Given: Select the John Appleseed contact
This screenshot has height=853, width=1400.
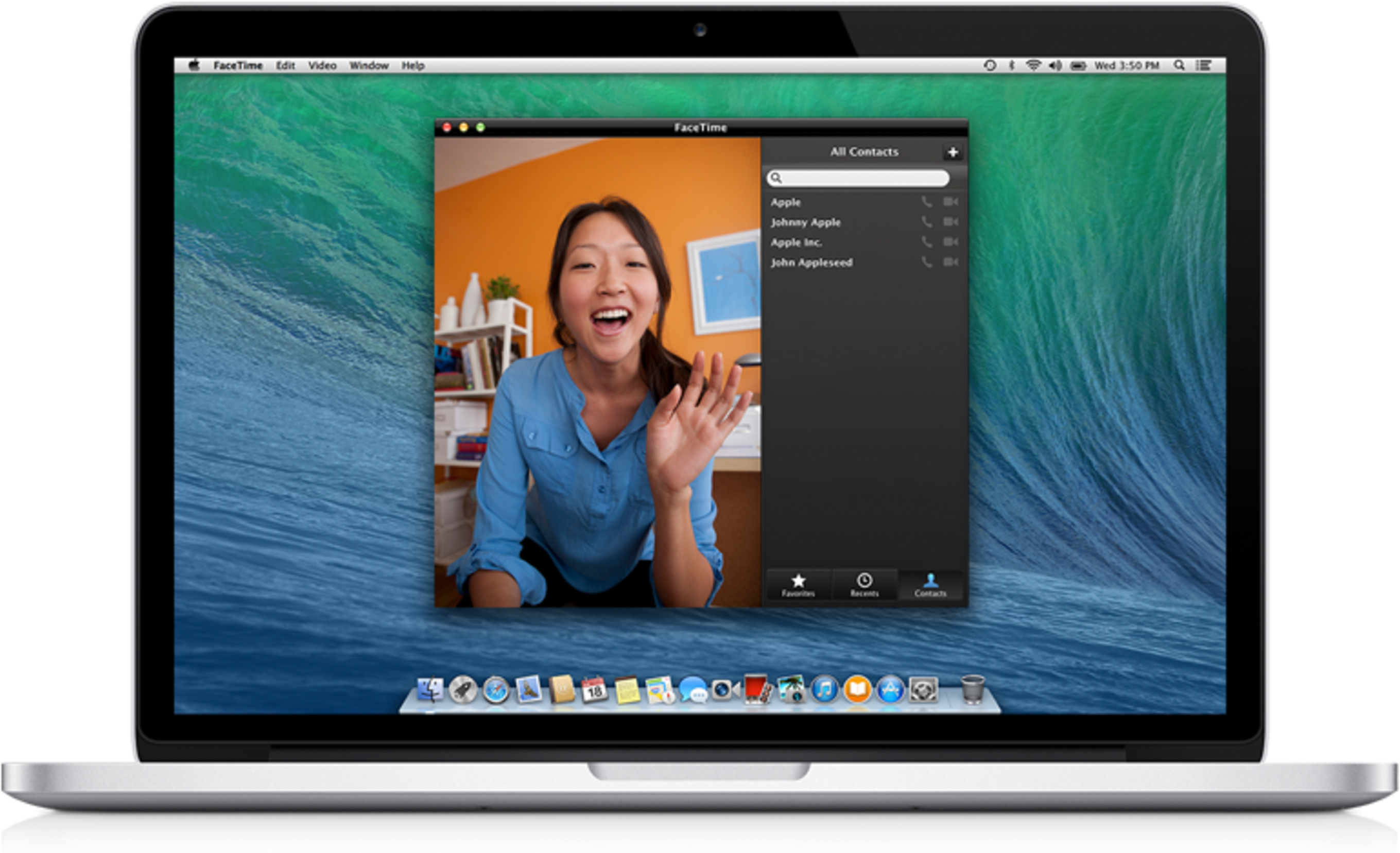Looking at the screenshot, I should (x=864, y=263).
